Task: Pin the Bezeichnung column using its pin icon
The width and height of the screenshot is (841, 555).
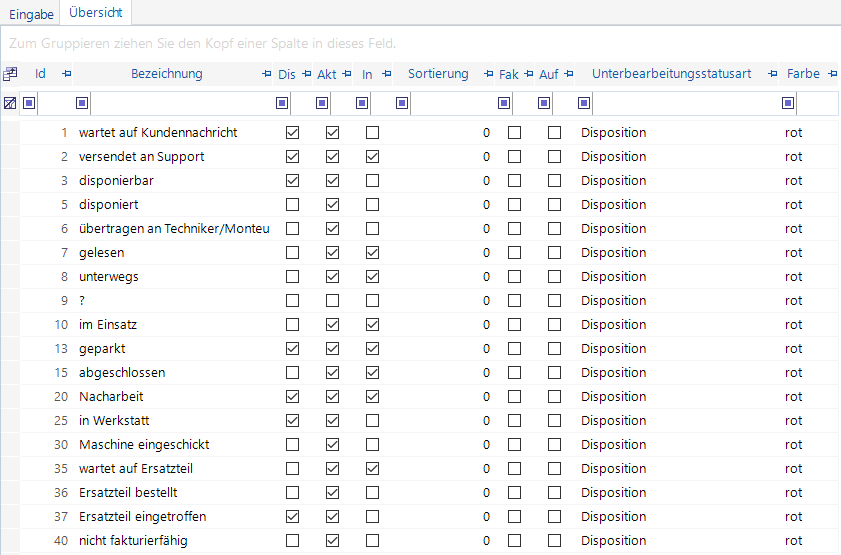Action: point(266,74)
